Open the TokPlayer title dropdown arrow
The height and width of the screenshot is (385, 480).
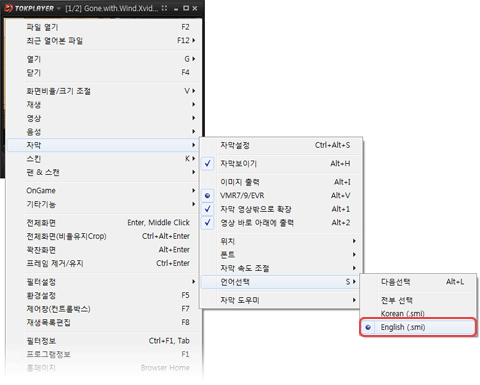point(59,8)
